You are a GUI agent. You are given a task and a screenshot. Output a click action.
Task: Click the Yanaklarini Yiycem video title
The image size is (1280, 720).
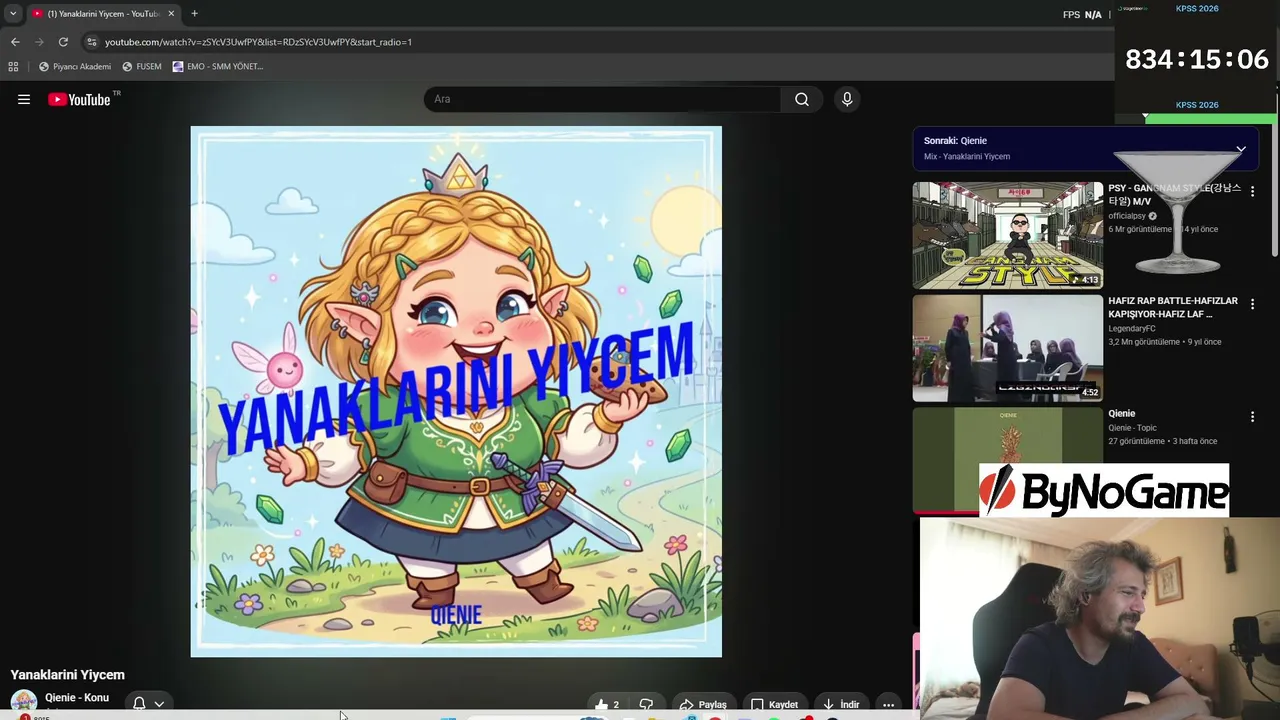(x=68, y=675)
